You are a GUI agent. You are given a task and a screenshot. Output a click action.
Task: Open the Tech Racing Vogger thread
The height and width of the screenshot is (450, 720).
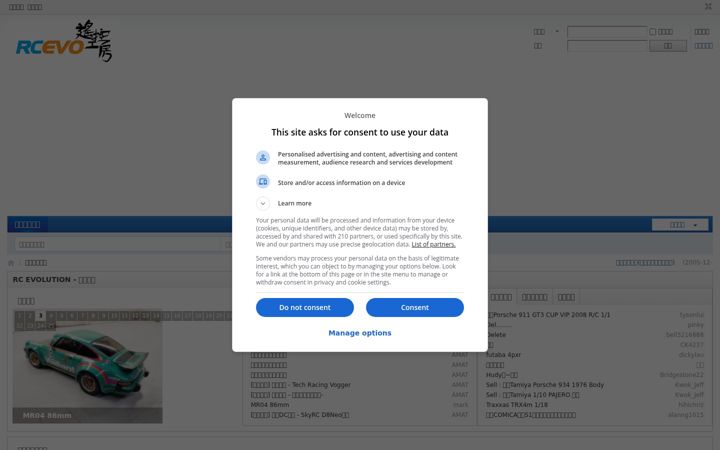[301, 385]
